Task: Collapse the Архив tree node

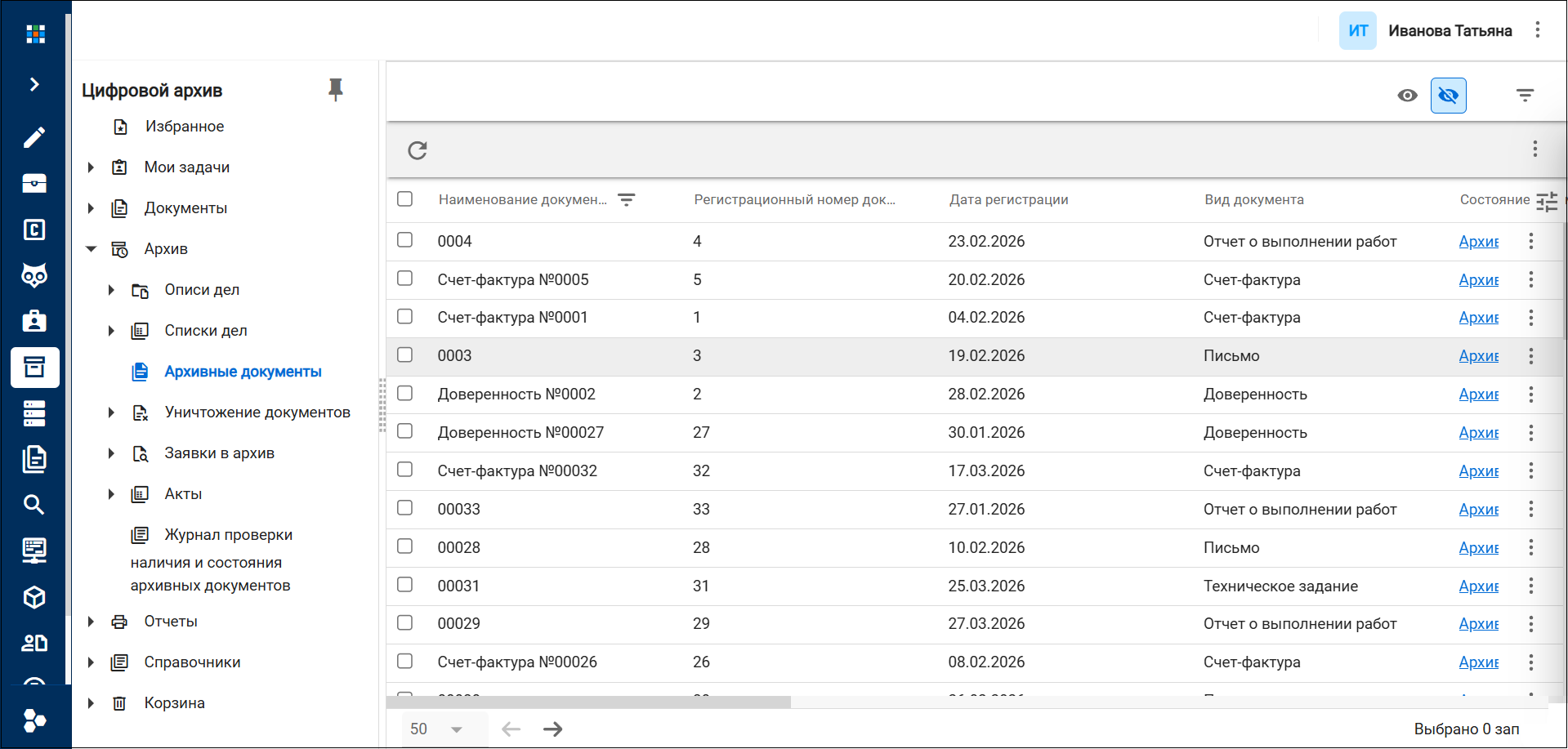Action: point(91,249)
